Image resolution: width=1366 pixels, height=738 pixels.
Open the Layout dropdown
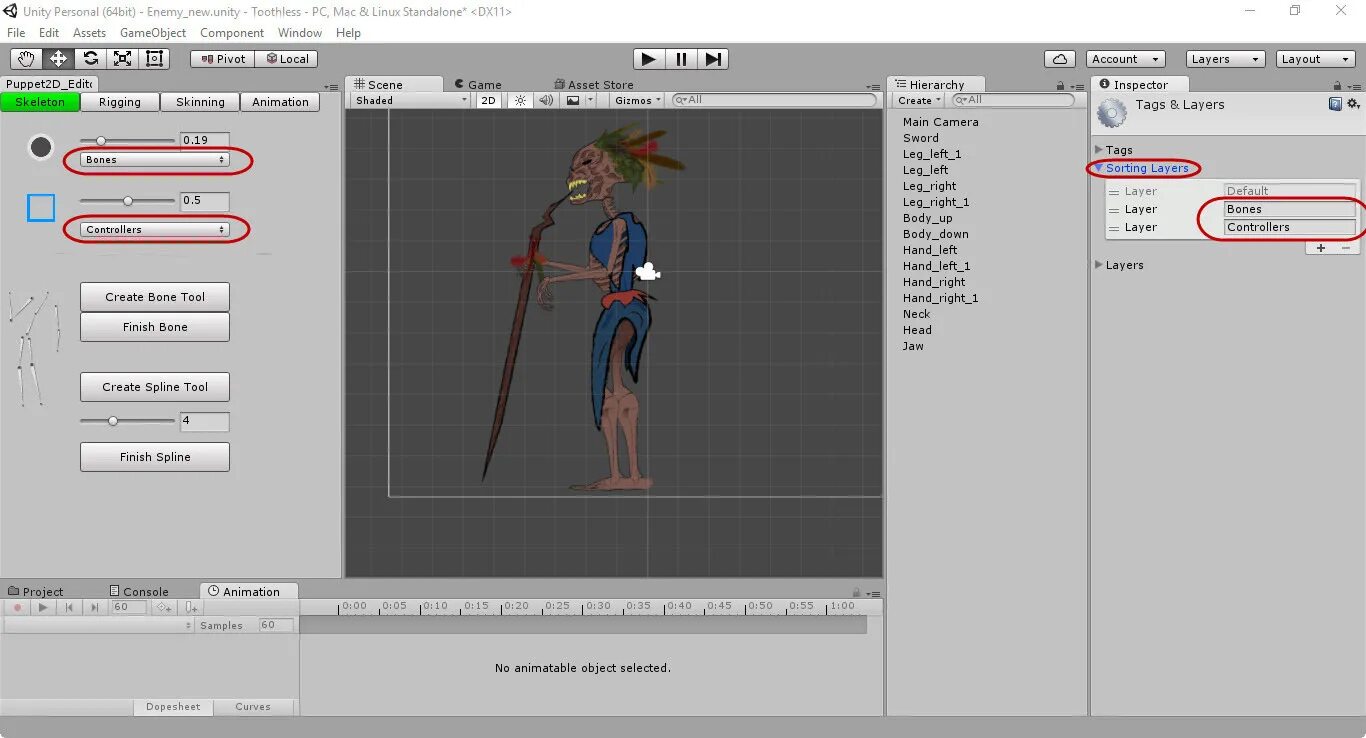[1316, 59]
